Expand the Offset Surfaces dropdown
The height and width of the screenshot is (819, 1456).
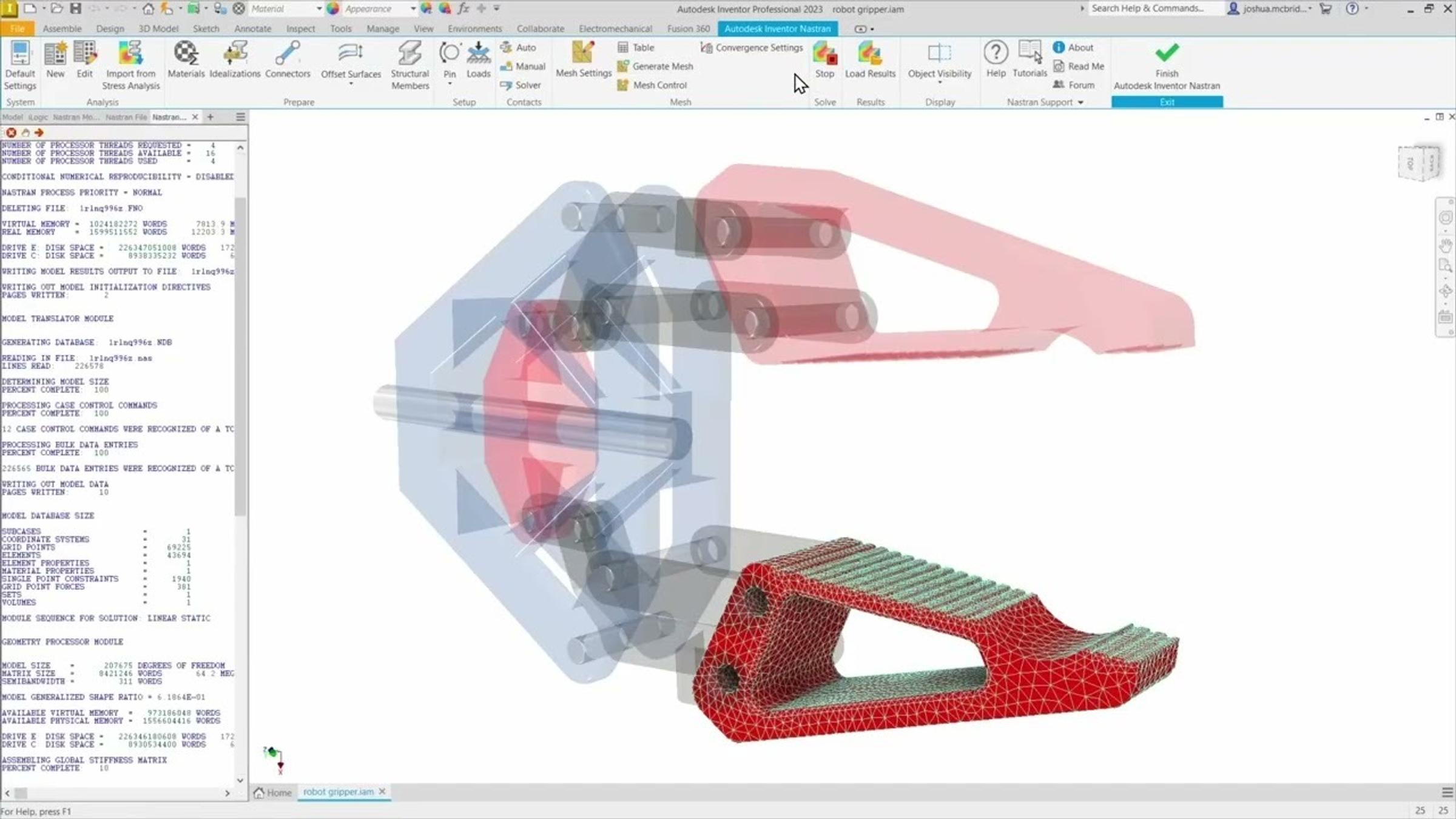[x=351, y=83]
